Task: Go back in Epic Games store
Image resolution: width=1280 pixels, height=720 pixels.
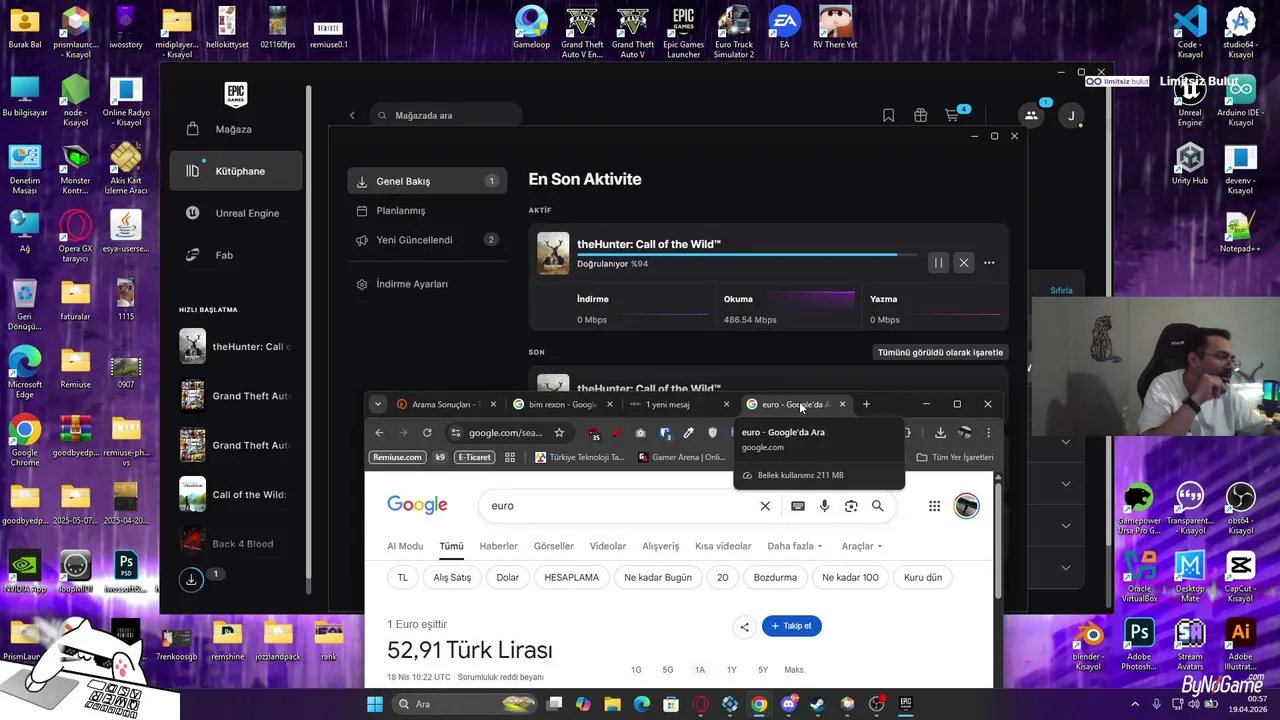Action: (352, 115)
